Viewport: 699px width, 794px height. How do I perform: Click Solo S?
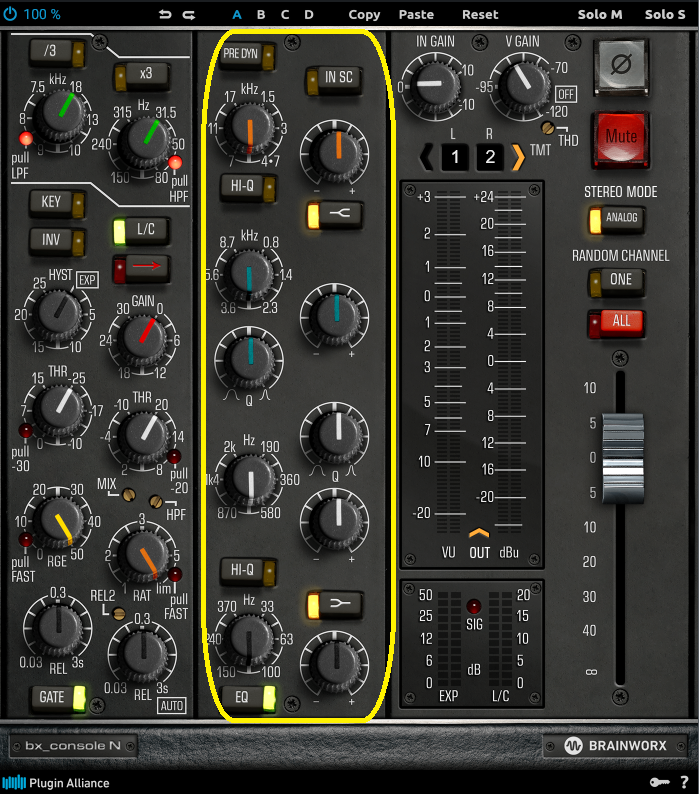point(665,15)
